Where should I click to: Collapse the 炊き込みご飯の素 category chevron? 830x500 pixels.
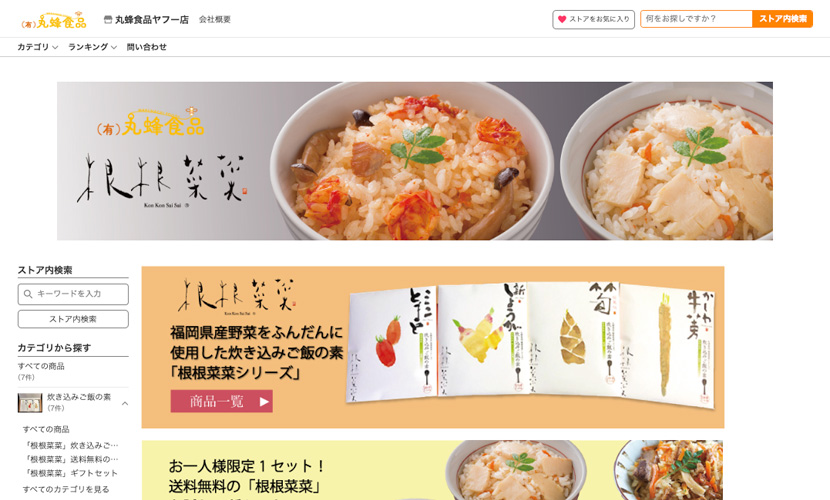(x=125, y=403)
